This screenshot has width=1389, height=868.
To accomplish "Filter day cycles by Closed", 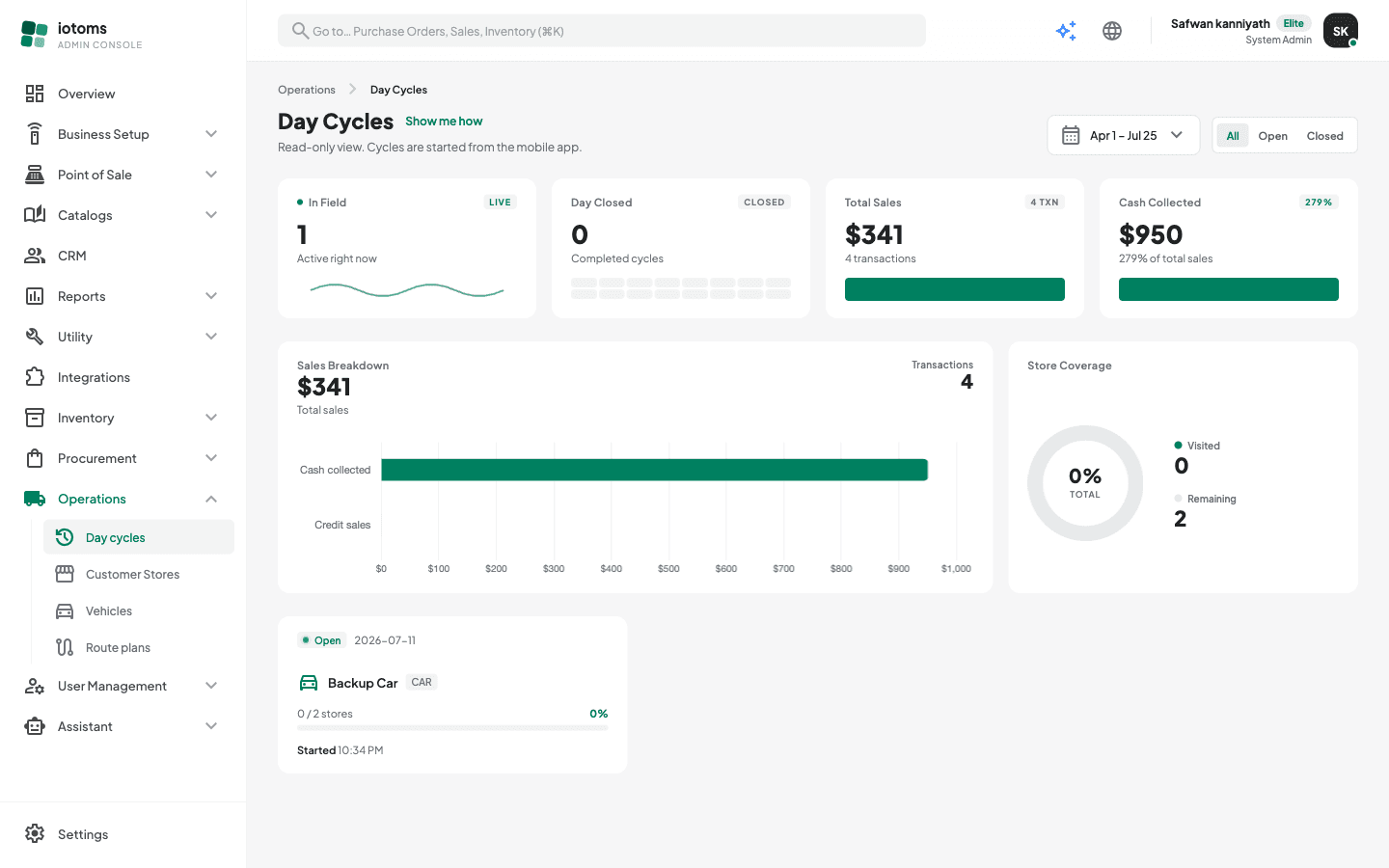I will point(1325,136).
